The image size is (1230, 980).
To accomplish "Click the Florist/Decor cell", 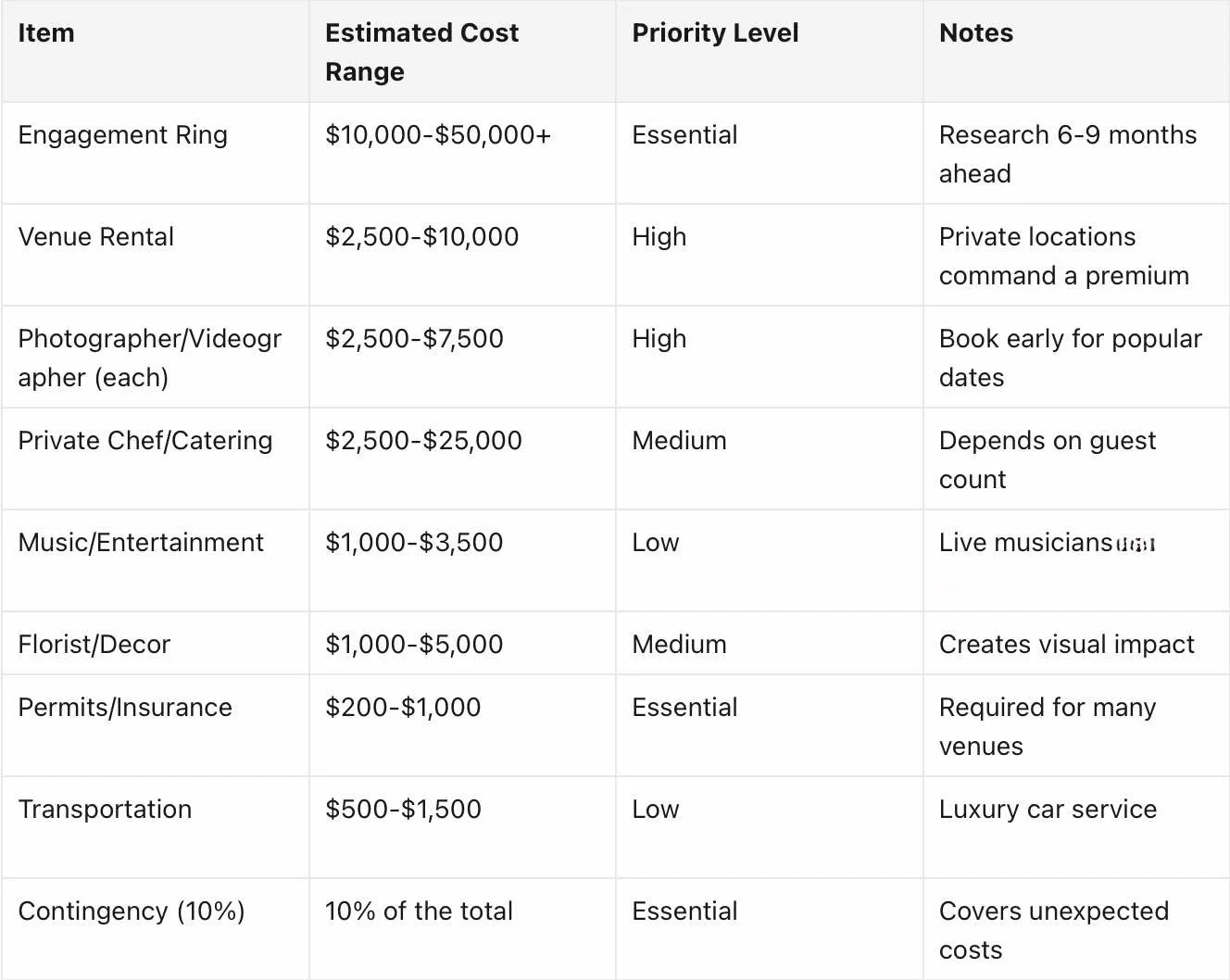I will click(94, 645).
